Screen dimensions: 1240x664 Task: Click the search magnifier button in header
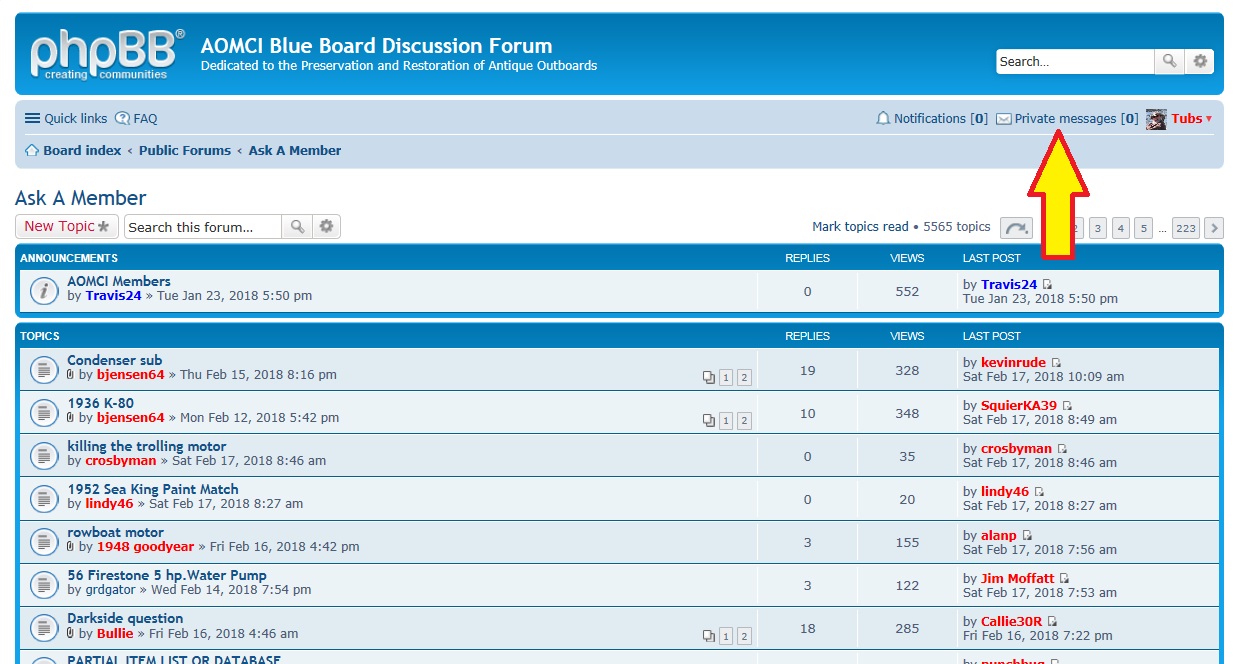click(x=1169, y=61)
